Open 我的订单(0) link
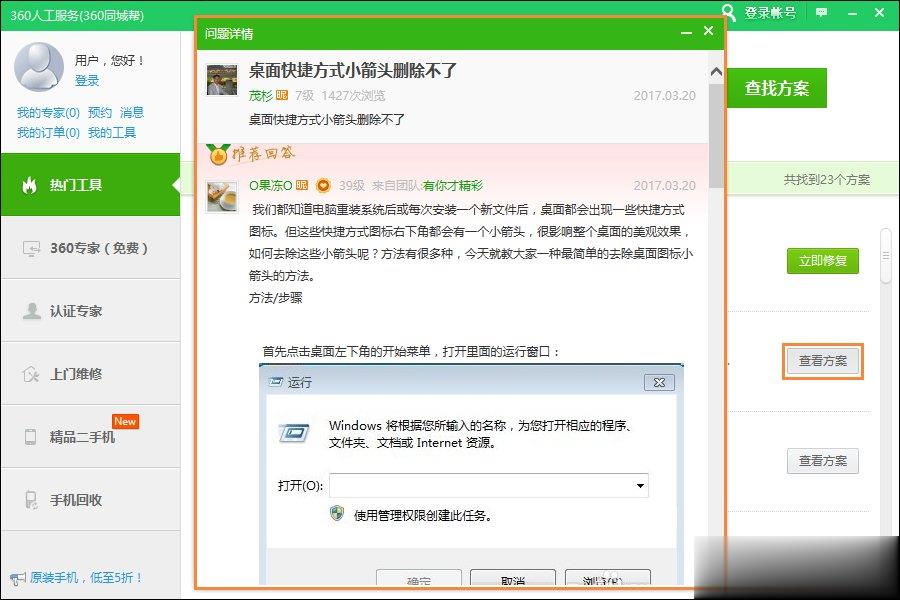This screenshot has width=900, height=600. click(x=48, y=133)
